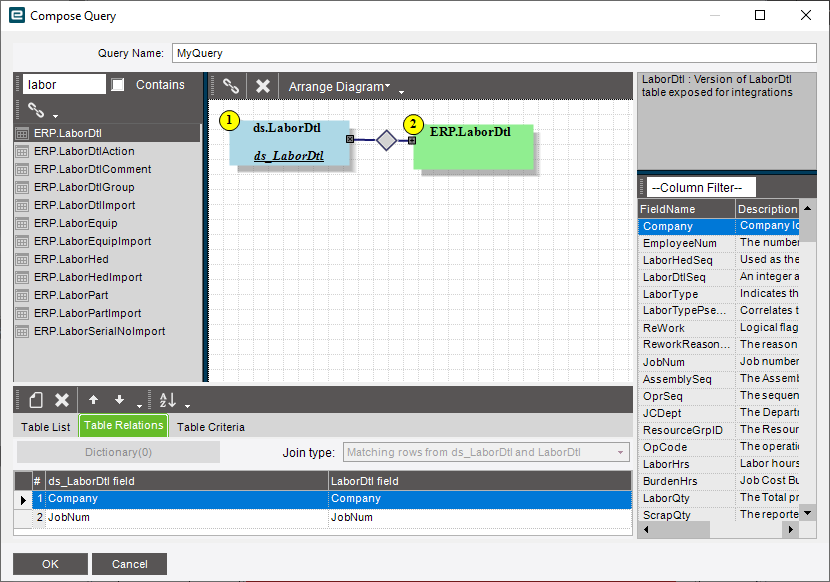Expand the dropdown arrow after move down icon

tap(139, 406)
